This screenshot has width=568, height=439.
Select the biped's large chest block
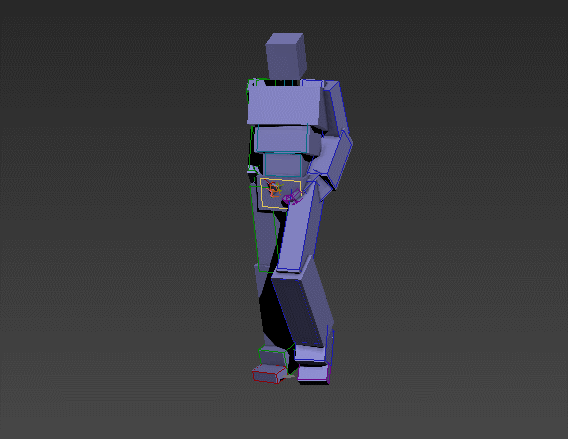285,105
